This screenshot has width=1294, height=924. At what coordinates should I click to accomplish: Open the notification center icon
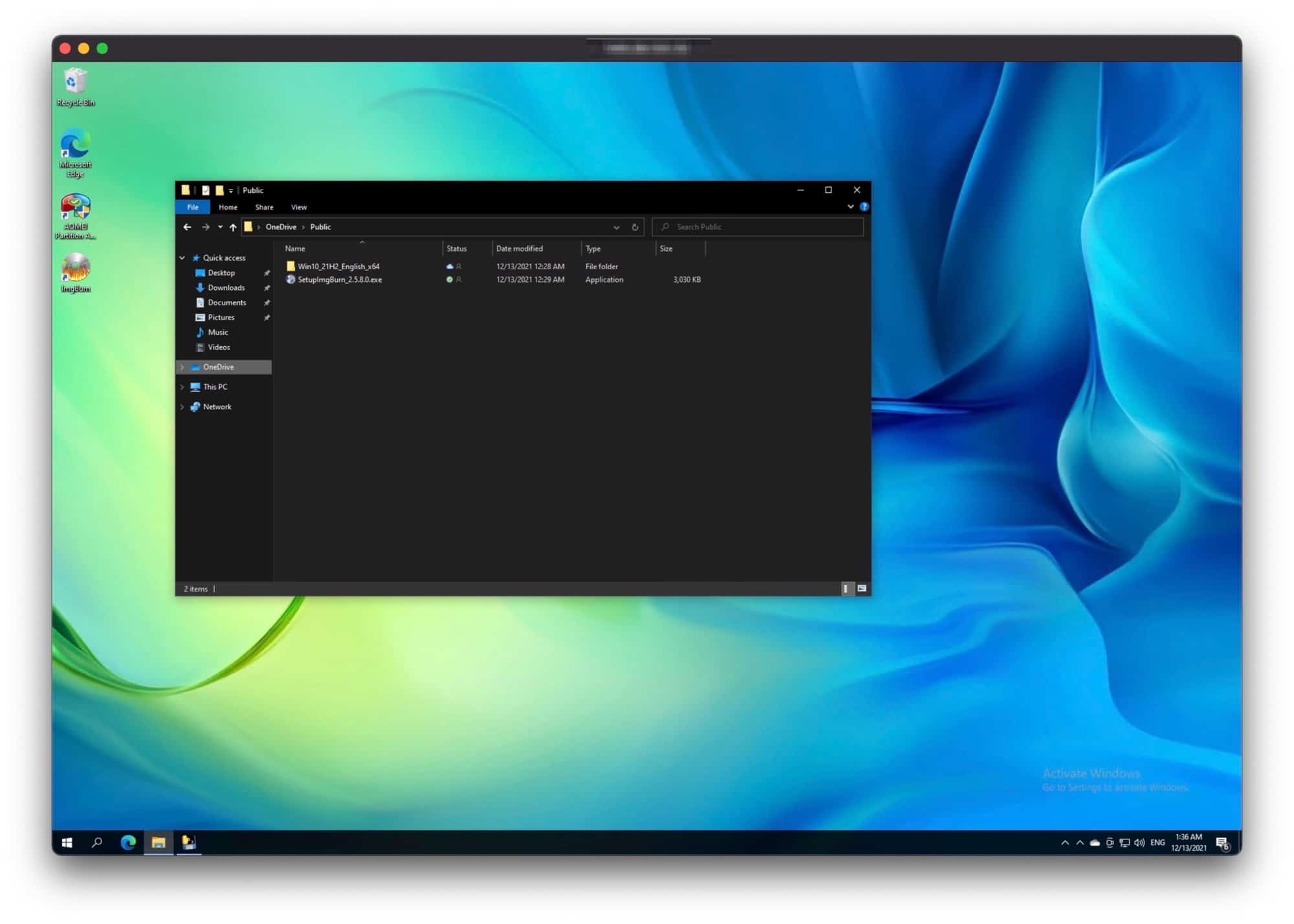tap(1222, 843)
